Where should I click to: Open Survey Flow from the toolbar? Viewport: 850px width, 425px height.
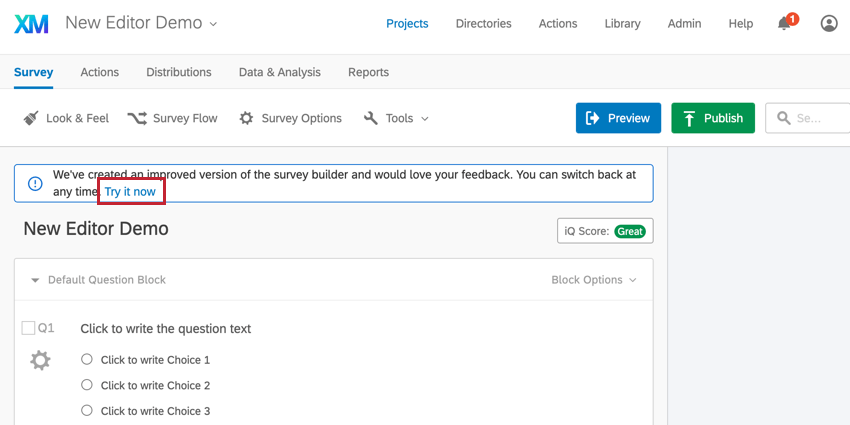click(x=172, y=118)
